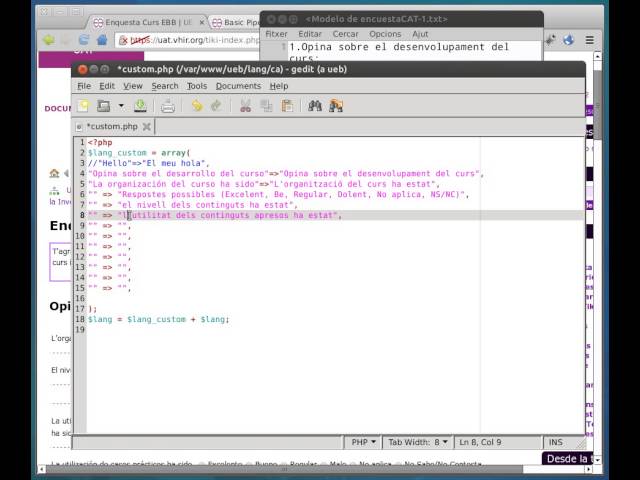Click the Open file icon in gedit
This screenshot has height=480, width=640.
103,106
